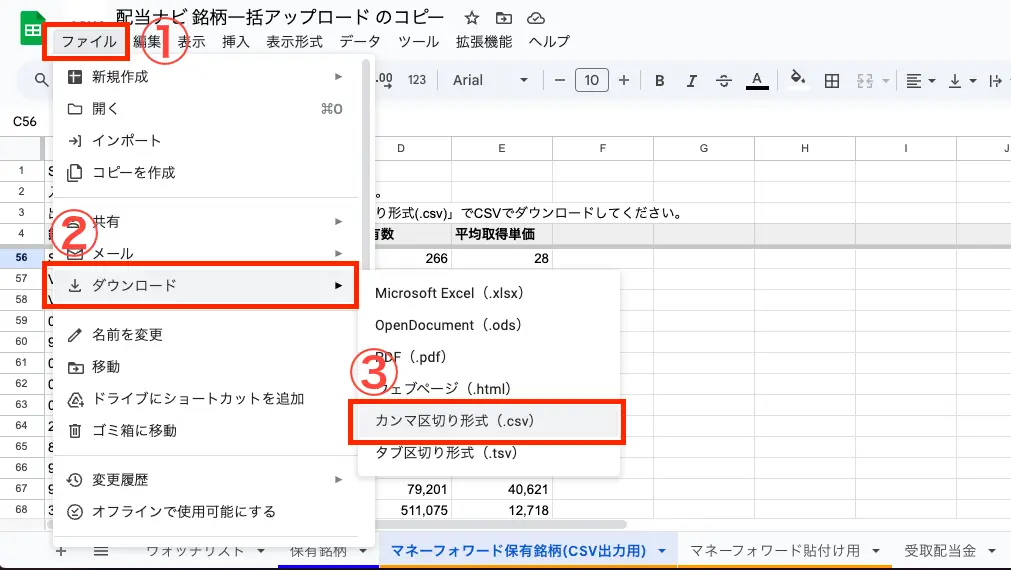
Task: Open the 挿入 menu
Action: click(x=235, y=42)
